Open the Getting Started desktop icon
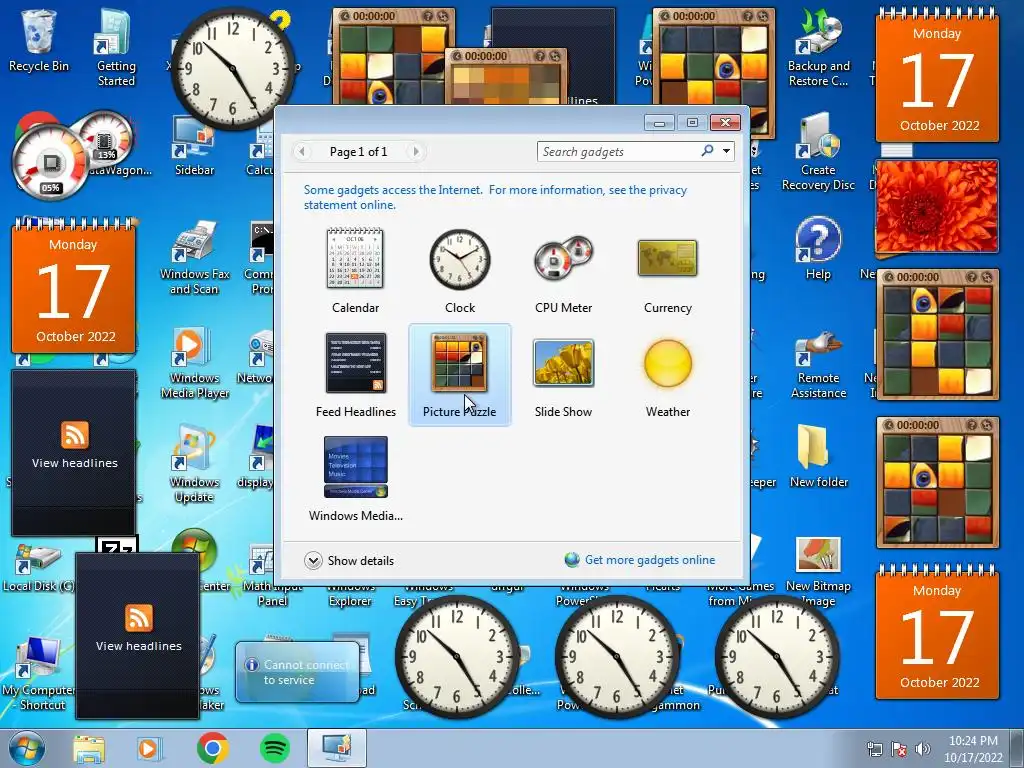The height and width of the screenshot is (768, 1024). click(116, 47)
